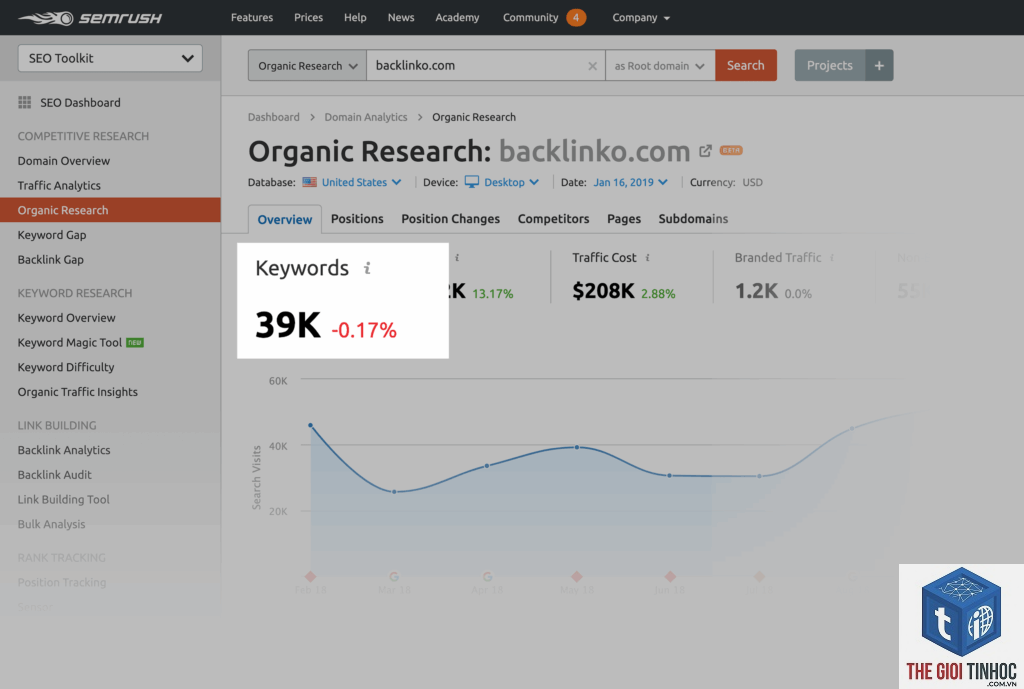Click the United States flag icon

[x=310, y=182]
